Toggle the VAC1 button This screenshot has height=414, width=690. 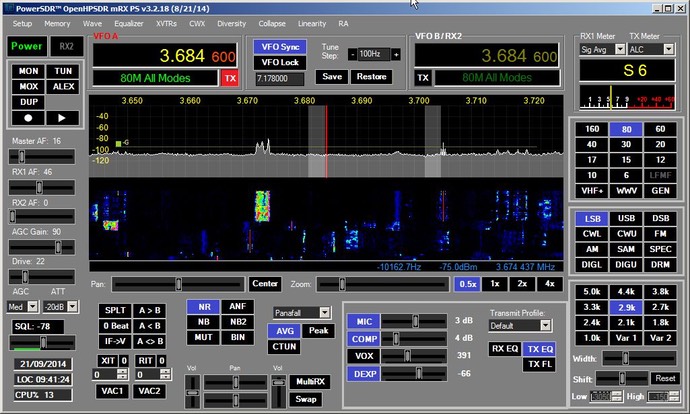coord(112,391)
